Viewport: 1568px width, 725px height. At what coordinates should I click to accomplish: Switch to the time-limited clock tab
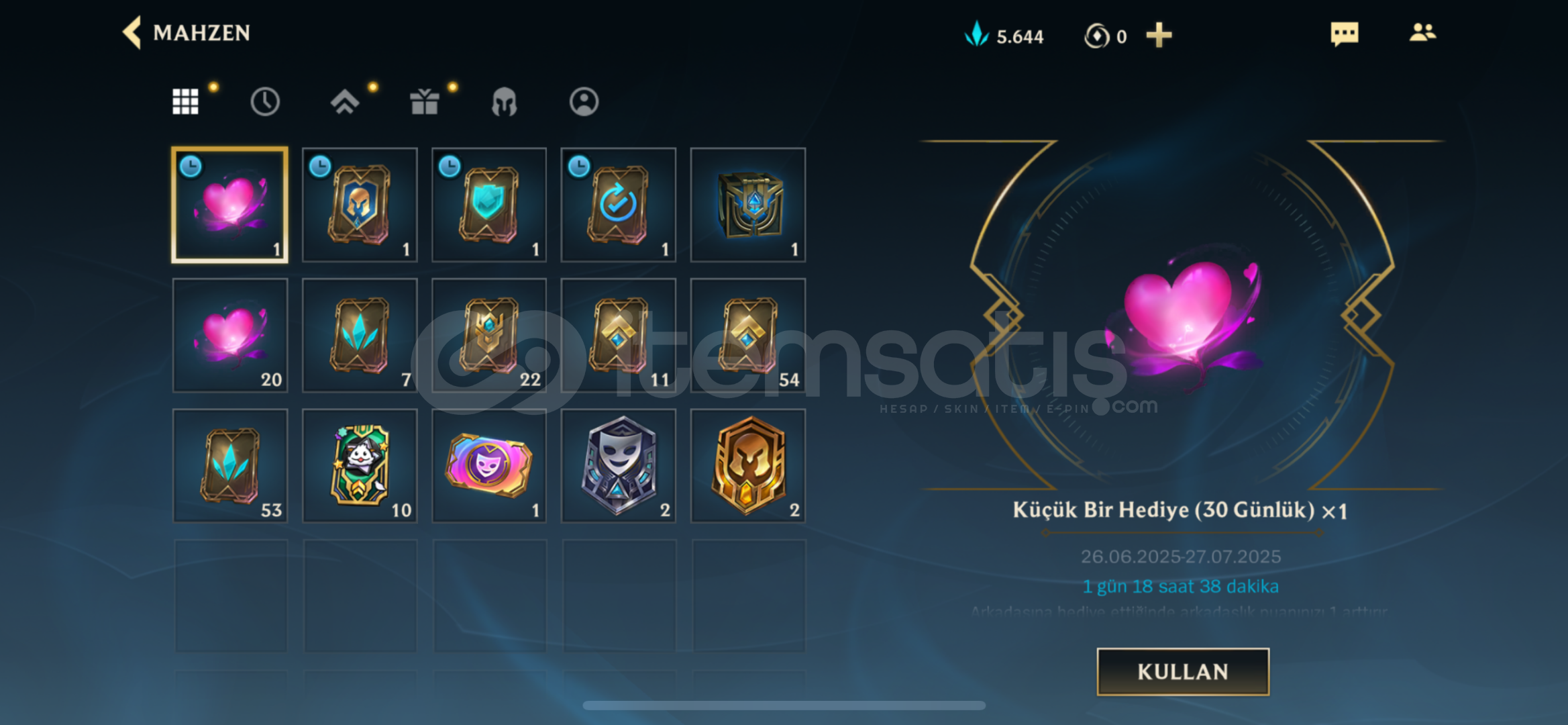pyautogui.click(x=265, y=101)
